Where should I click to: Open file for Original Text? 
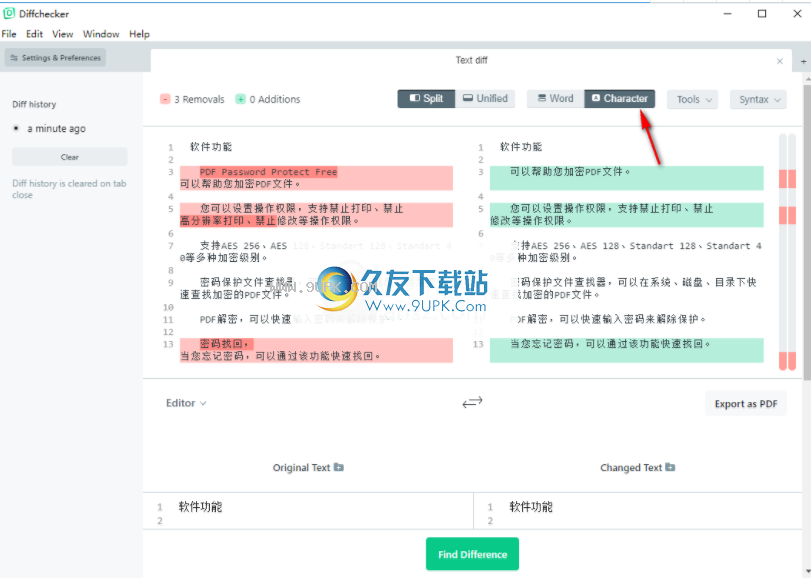[339, 467]
